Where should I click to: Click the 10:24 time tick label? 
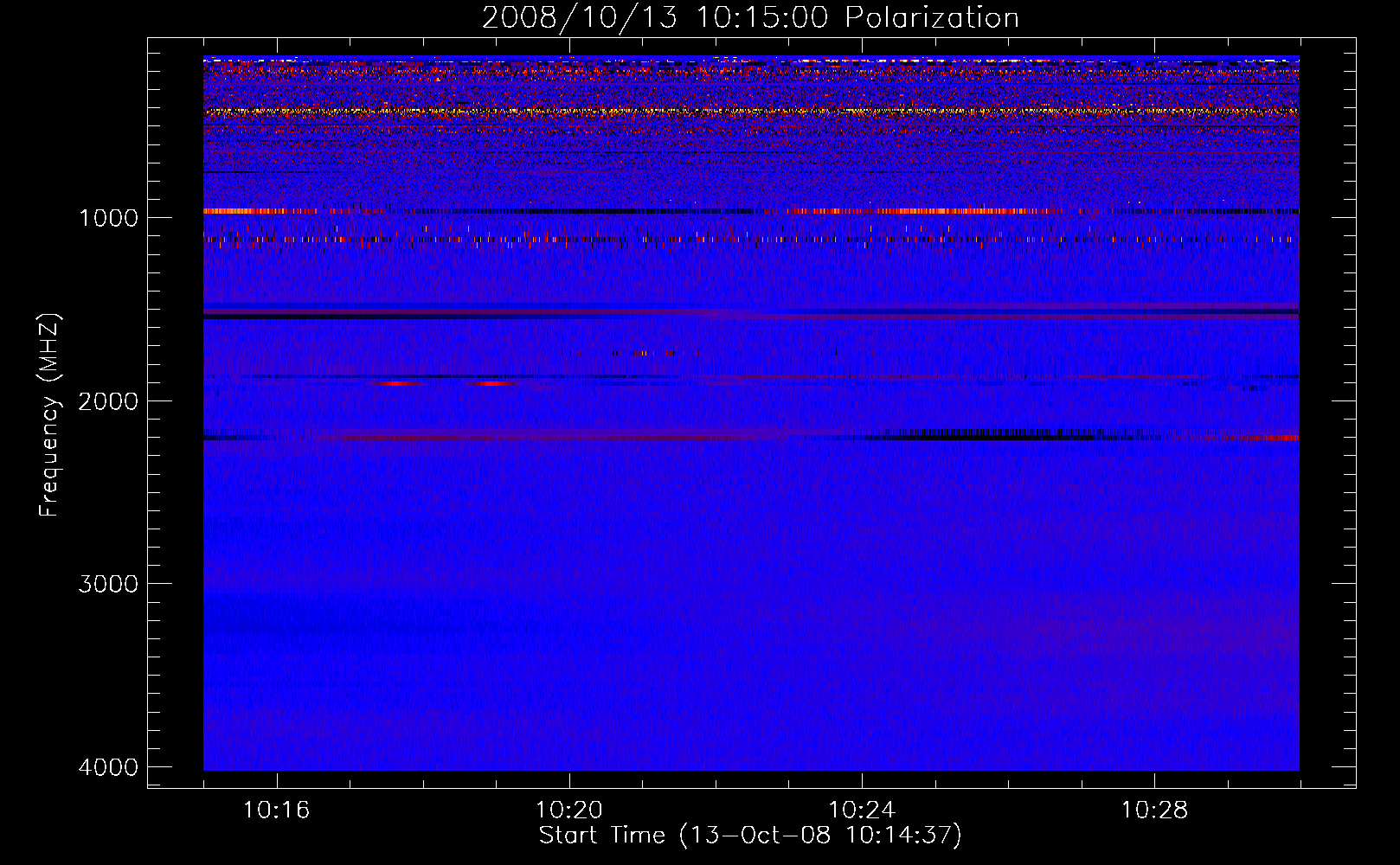[862, 811]
